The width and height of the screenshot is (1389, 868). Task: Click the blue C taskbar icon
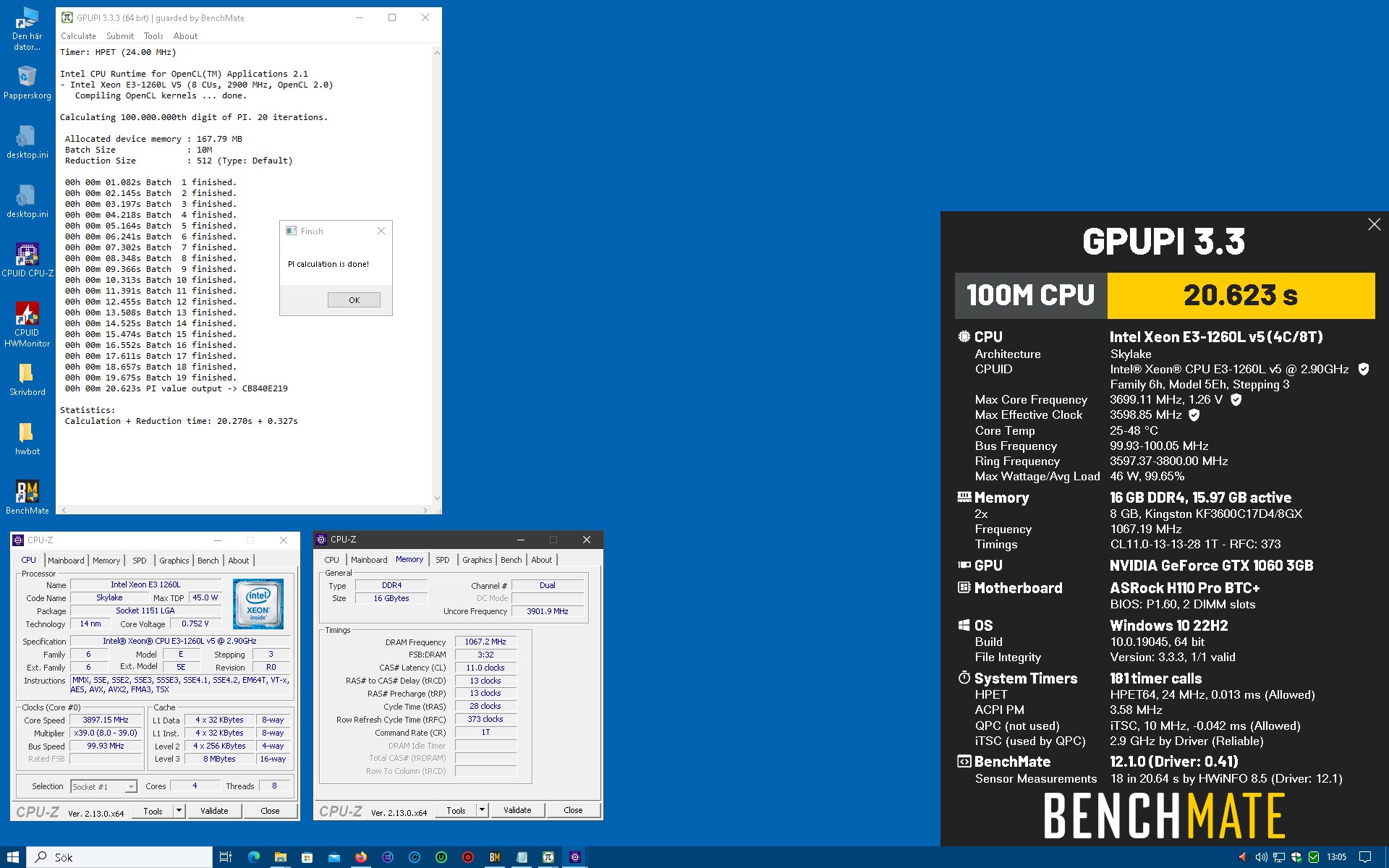[415, 857]
